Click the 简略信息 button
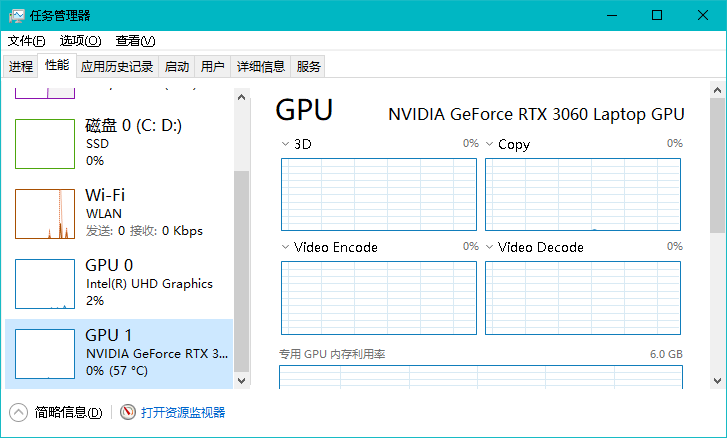The image size is (727, 438). [x=68, y=412]
